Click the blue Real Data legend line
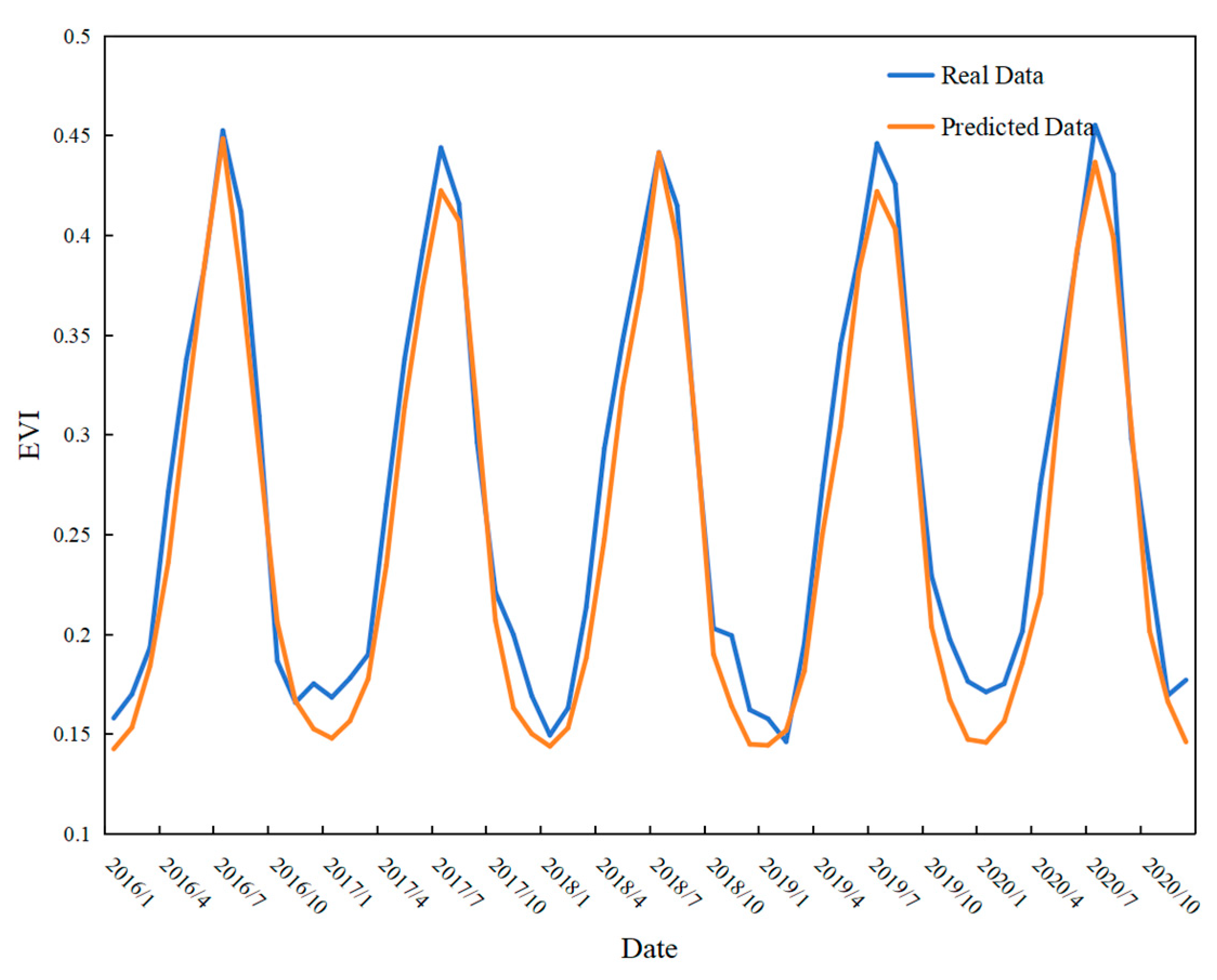Viewport: 1217px width, 980px height. [x=911, y=75]
